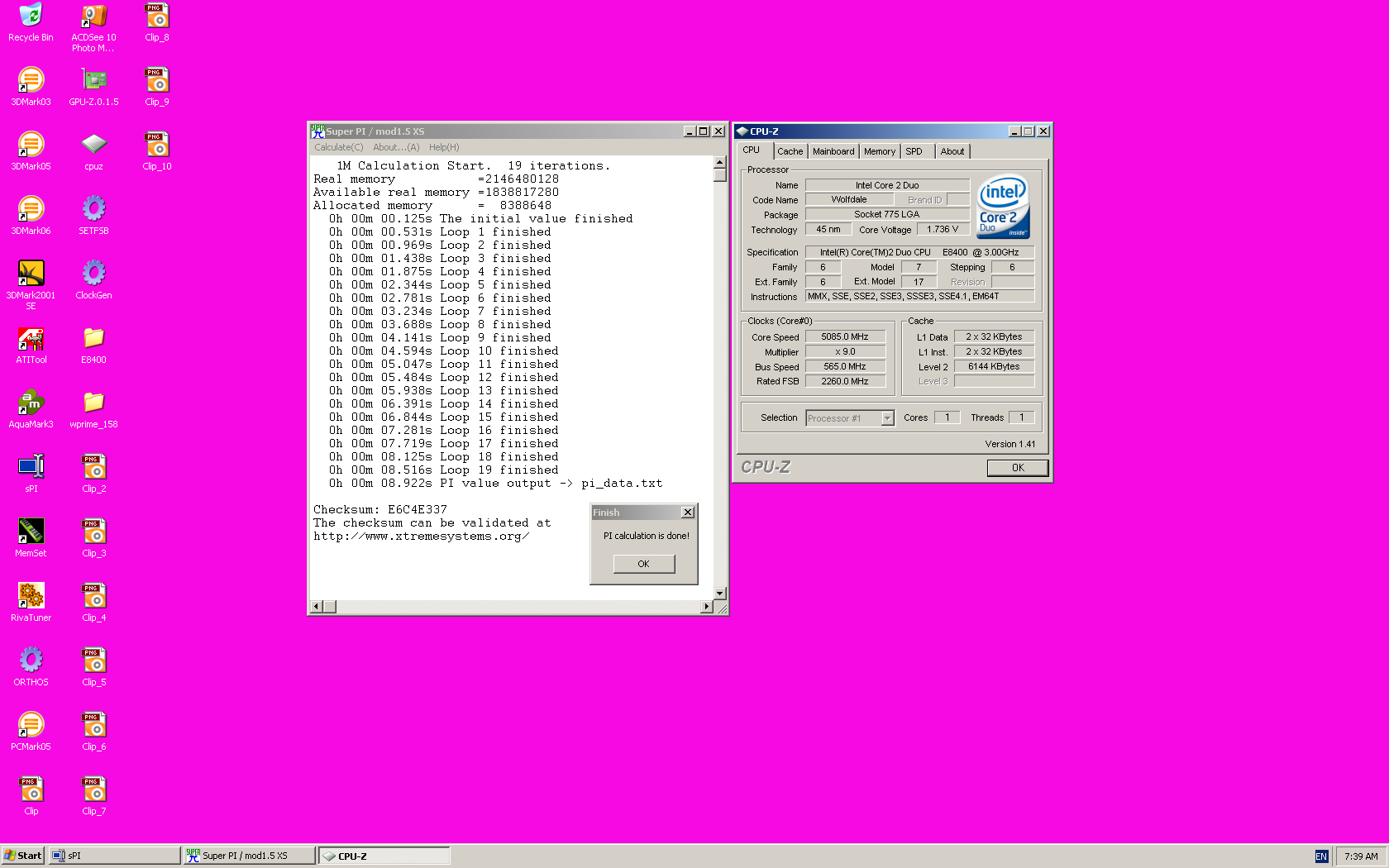Select the Clip_2 PNG file icon

[x=94, y=474]
